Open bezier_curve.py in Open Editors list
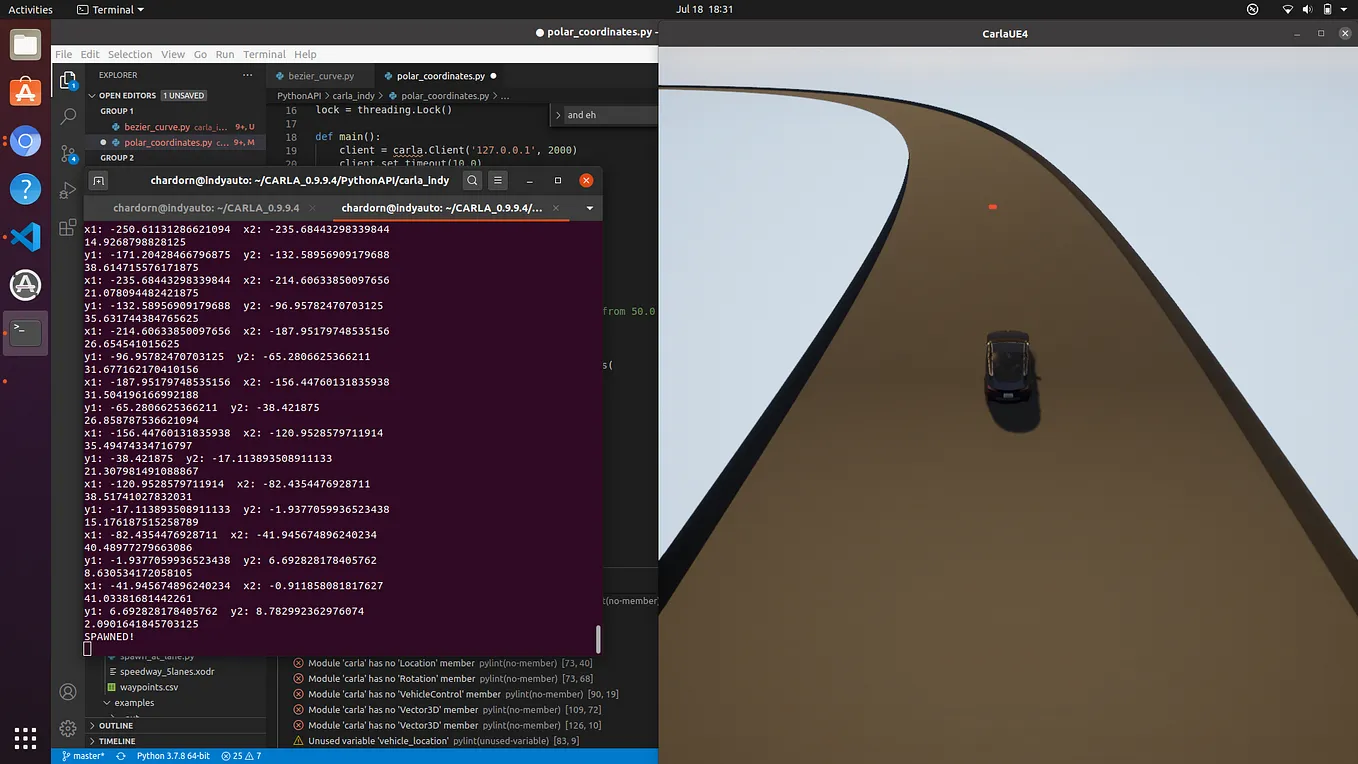Image resolution: width=1358 pixels, height=764 pixels. [x=157, y=127]
